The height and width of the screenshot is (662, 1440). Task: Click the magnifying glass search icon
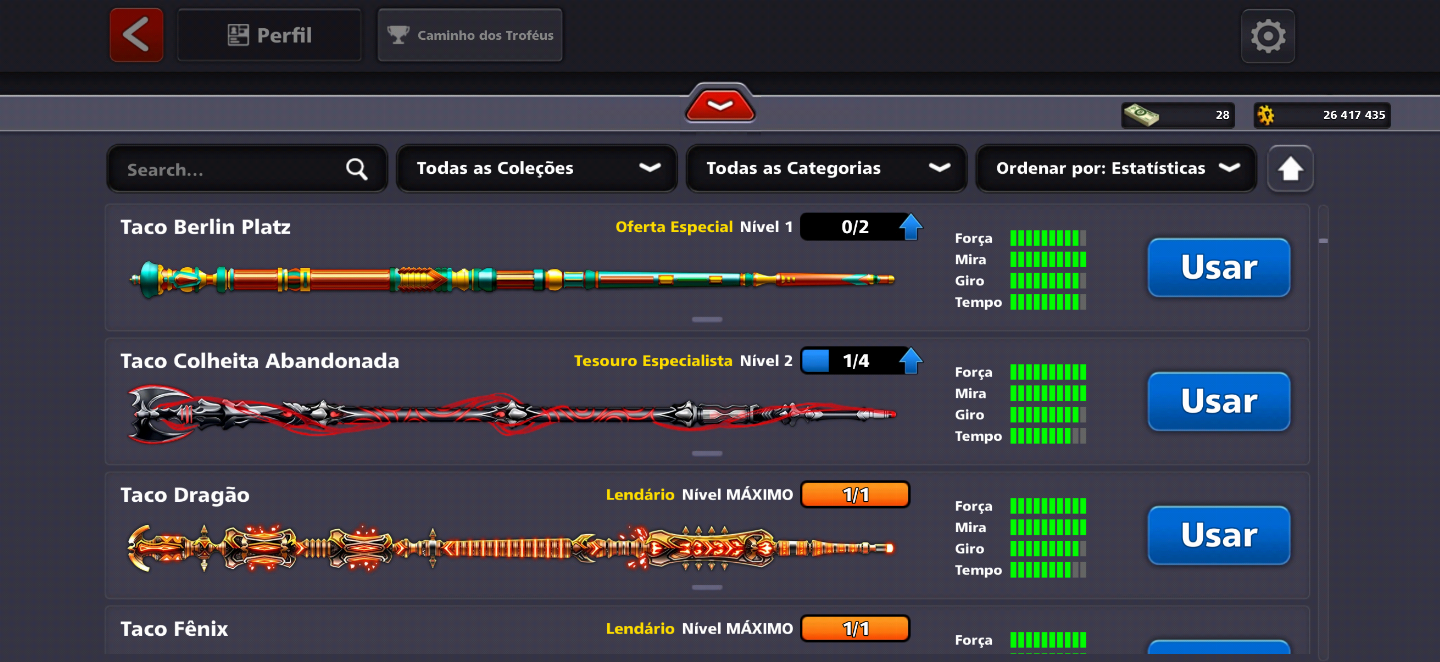pyautogui.click(x=357, y=169)
